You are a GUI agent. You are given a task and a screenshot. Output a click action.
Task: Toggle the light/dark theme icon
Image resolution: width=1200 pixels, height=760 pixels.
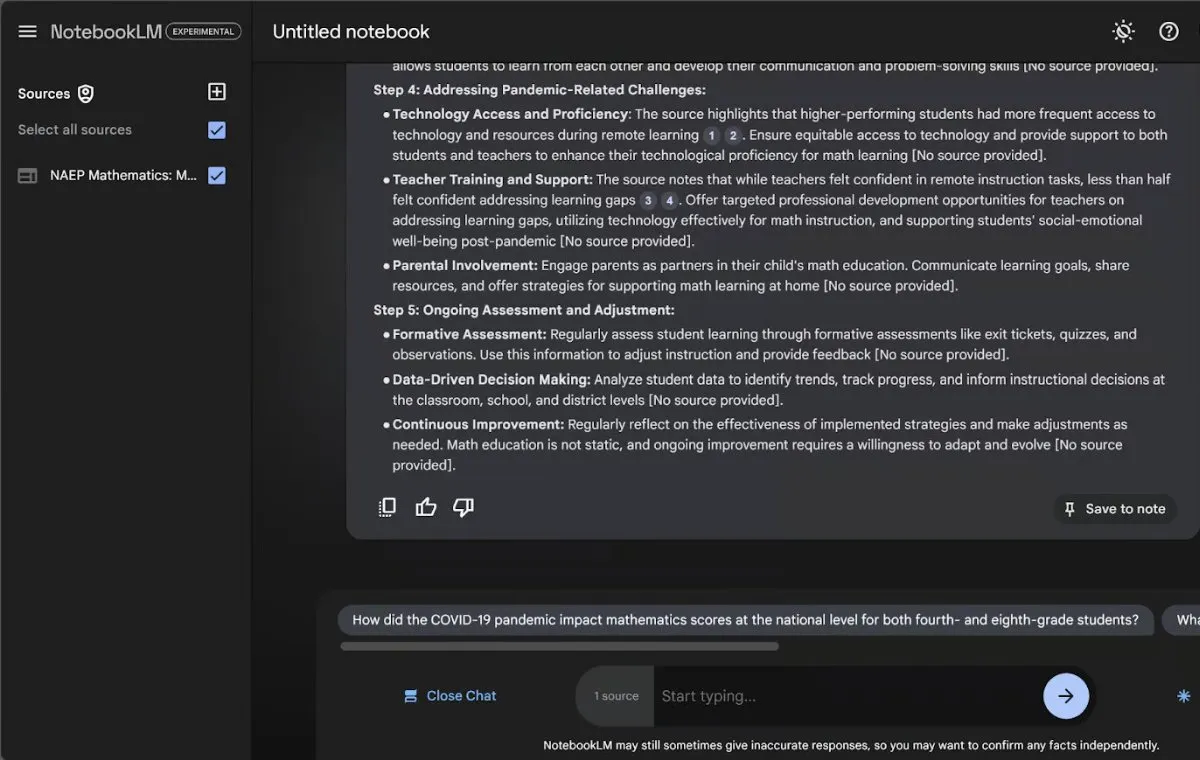[1123, 31]
